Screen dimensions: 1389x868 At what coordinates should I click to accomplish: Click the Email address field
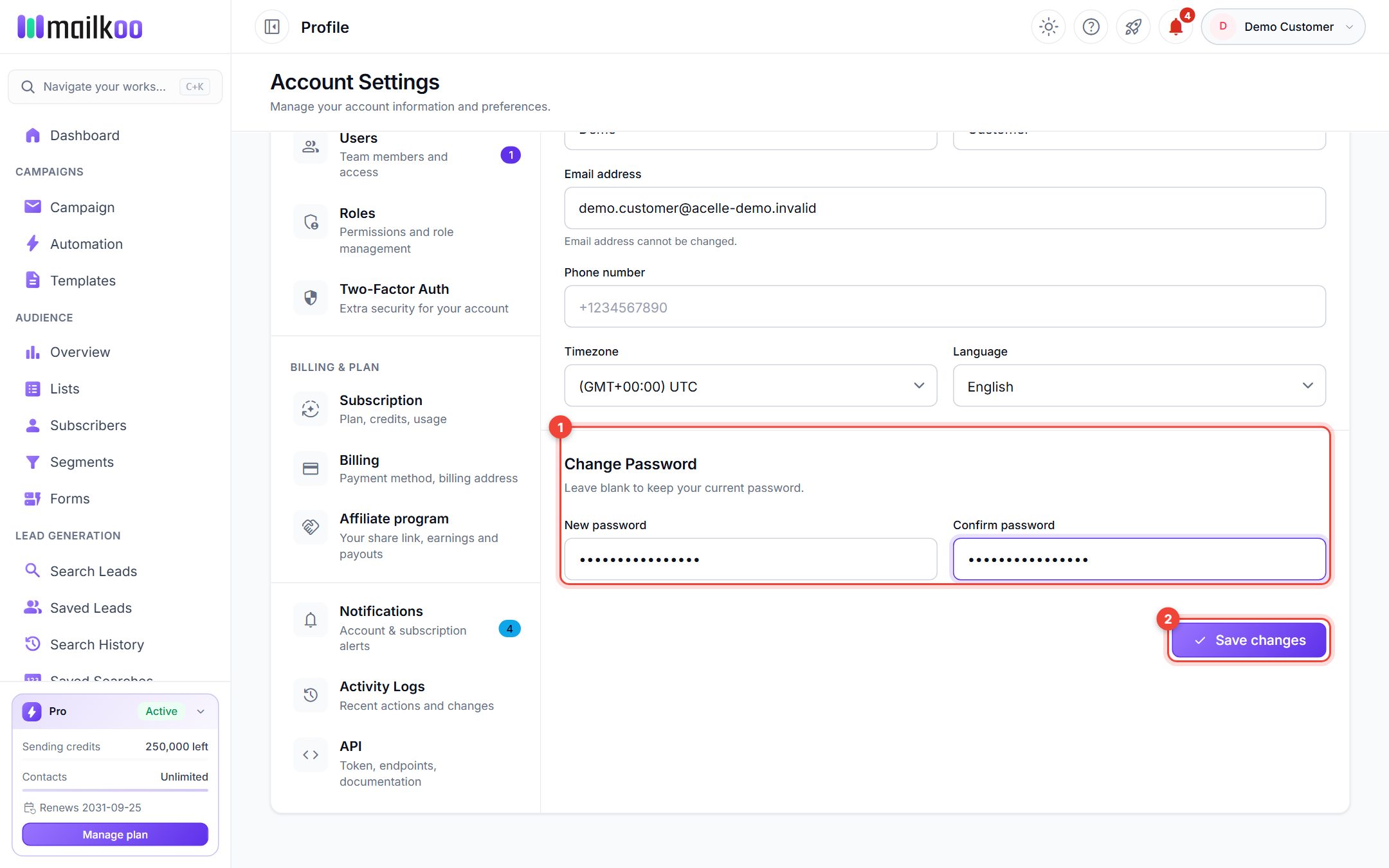[945, 208]
